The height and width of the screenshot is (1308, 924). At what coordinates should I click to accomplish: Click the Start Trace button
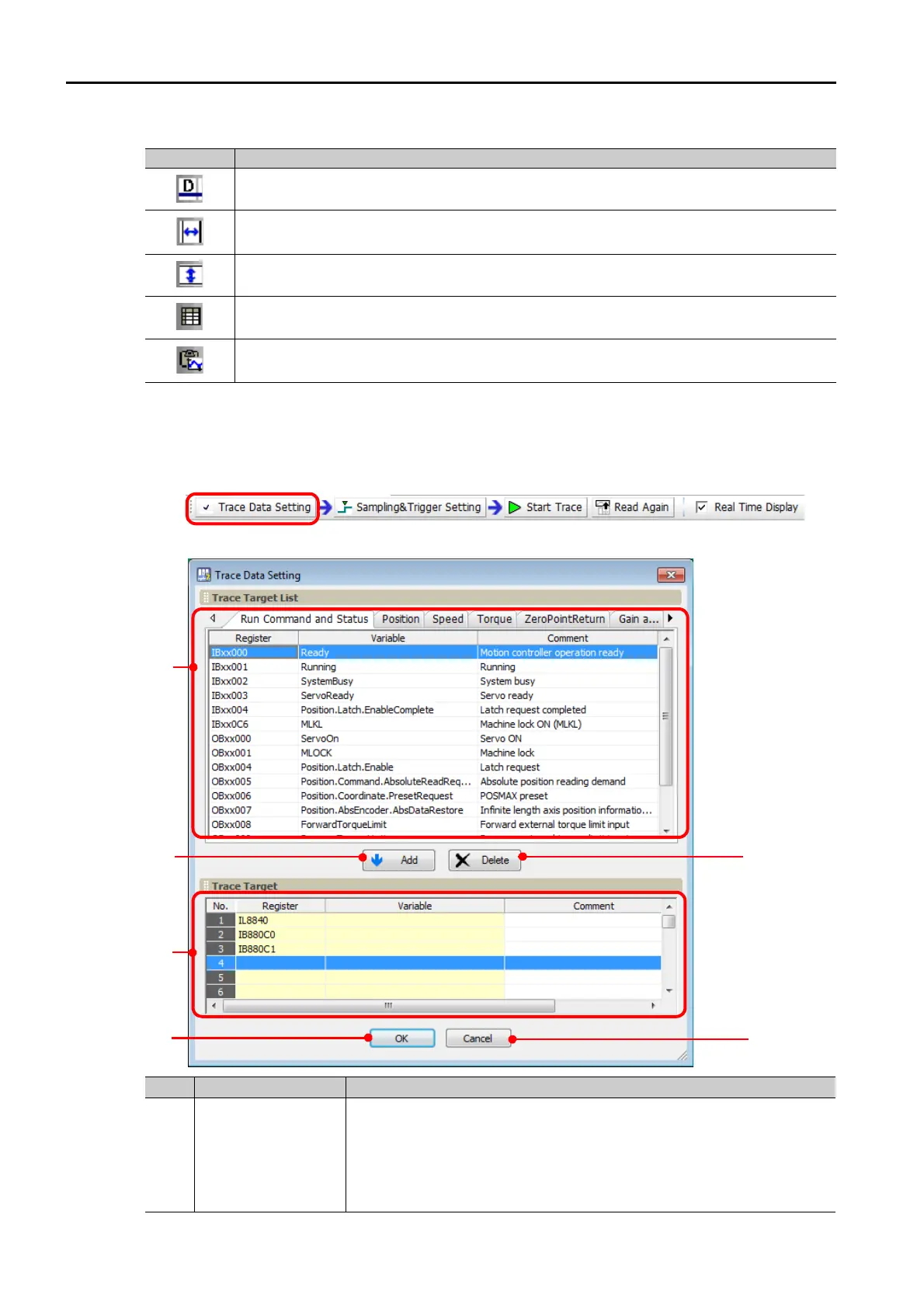click(x=546, y=507)
